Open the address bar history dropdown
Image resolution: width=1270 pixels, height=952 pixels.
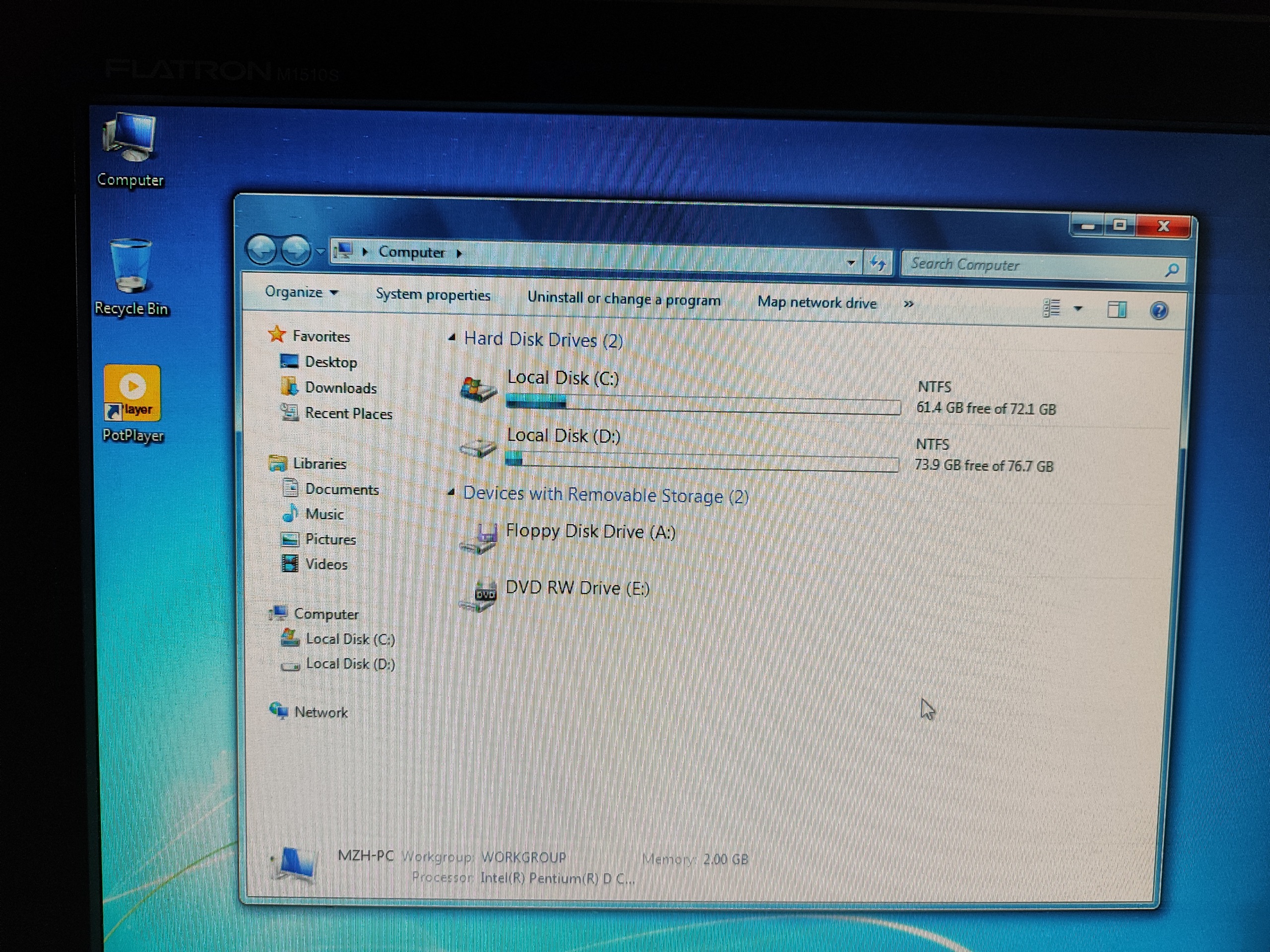[851, 263]
